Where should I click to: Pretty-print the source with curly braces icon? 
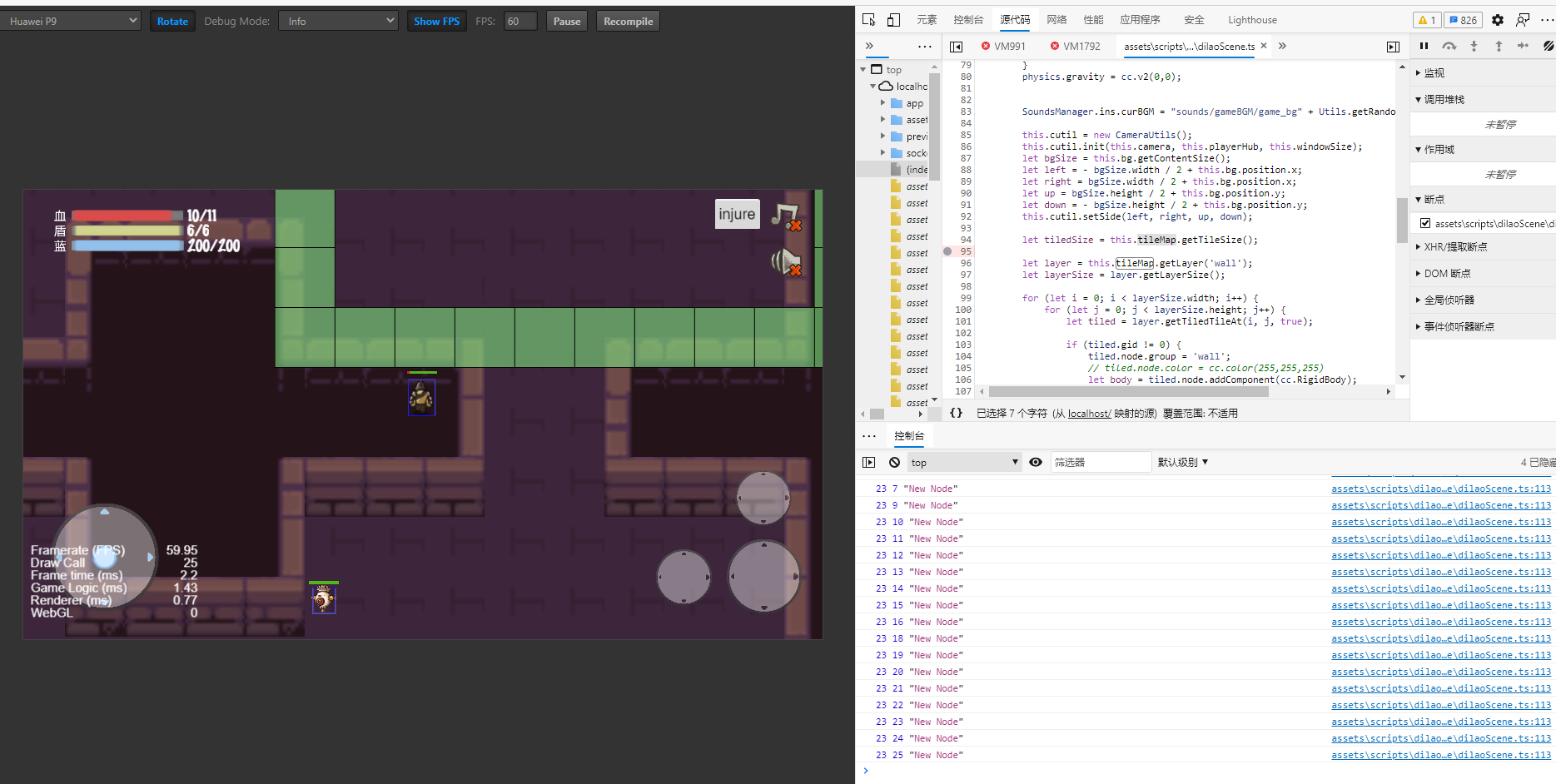[x=956, y=413]
